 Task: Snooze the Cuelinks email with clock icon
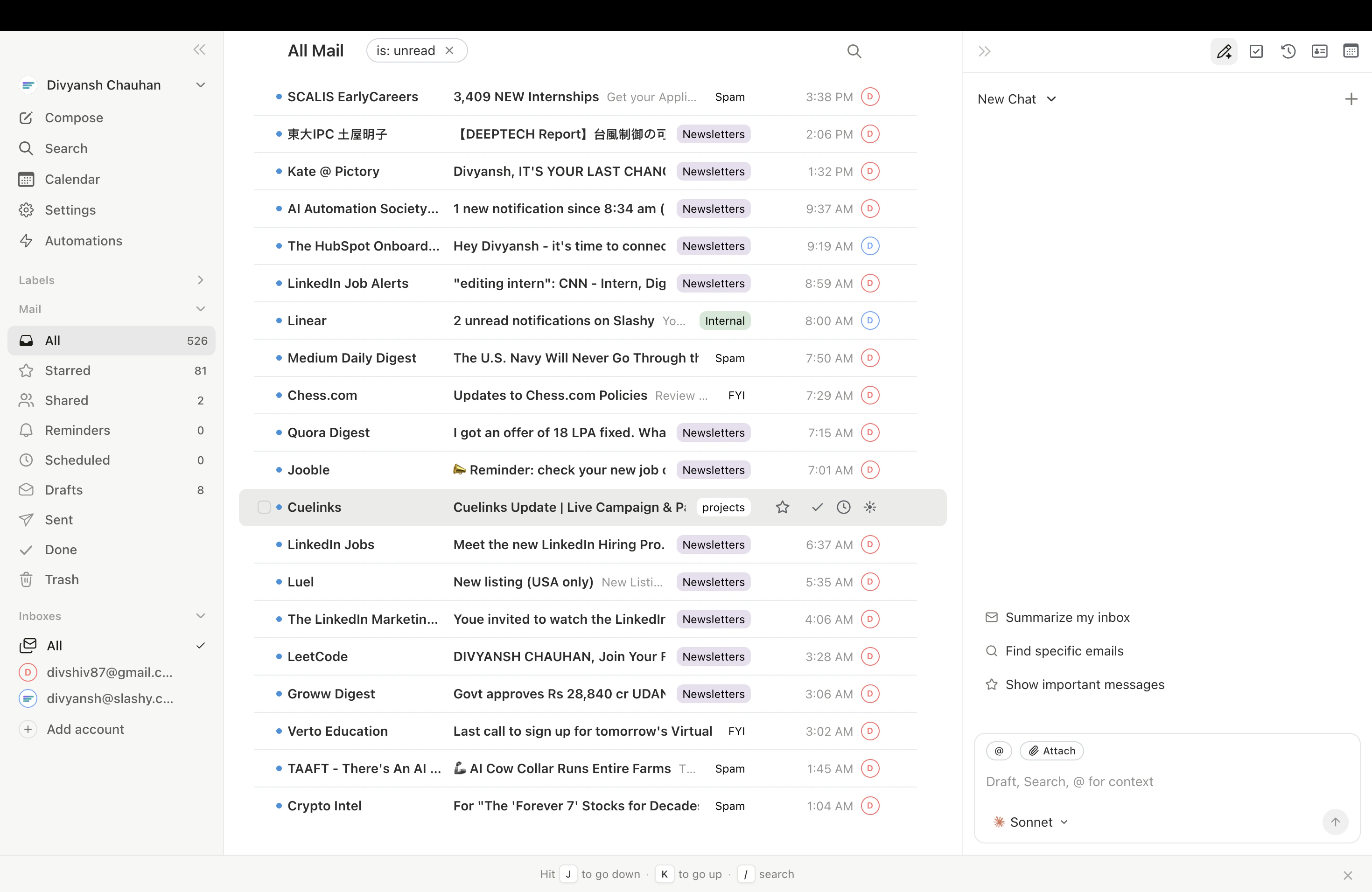pos(843,507)
